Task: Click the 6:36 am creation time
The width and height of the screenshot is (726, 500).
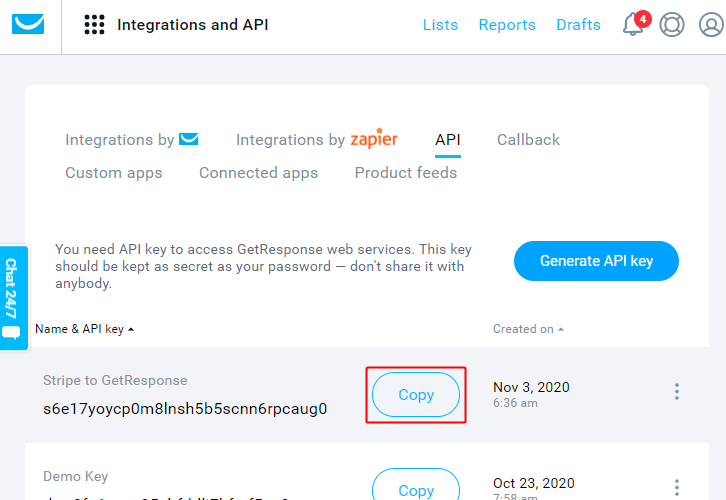Action: click(515, 403)
